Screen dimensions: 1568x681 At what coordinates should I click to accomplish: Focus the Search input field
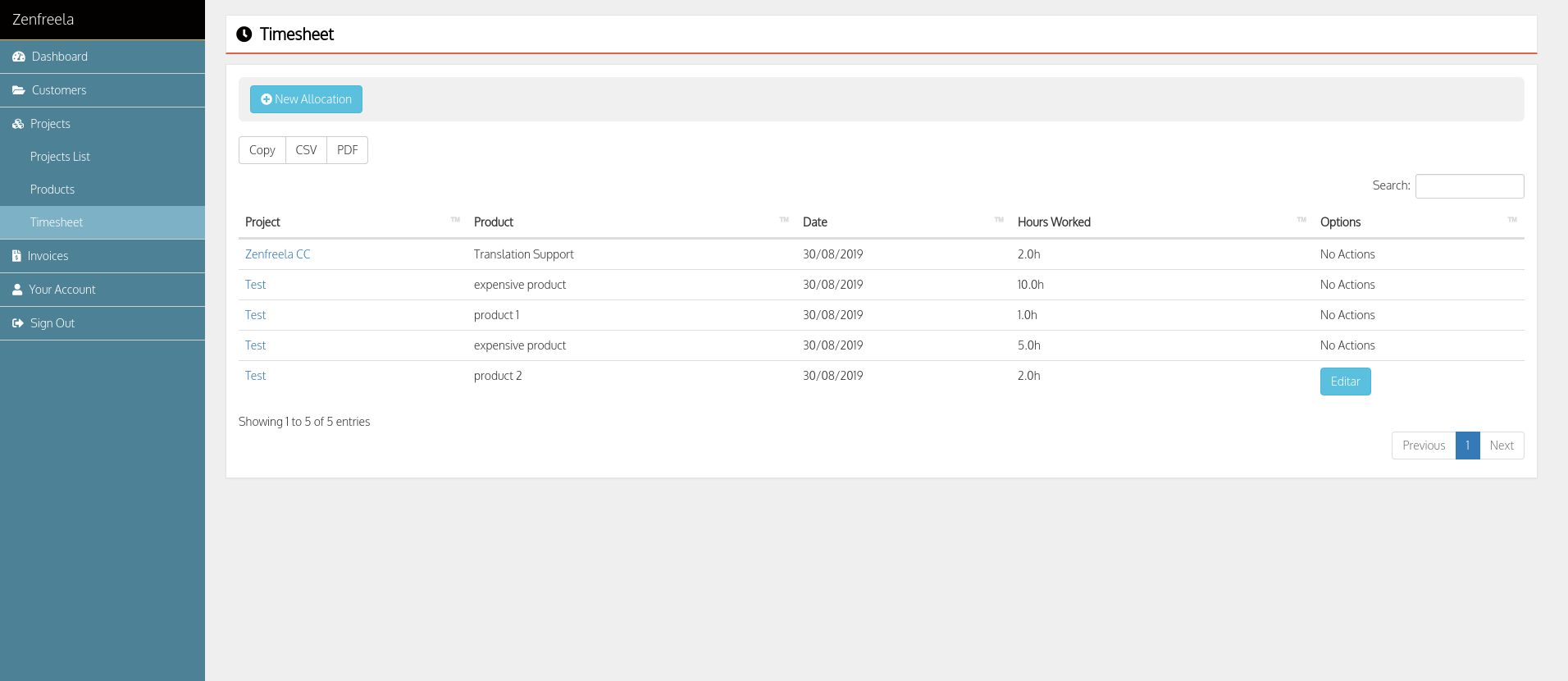tap(1469, 186)
